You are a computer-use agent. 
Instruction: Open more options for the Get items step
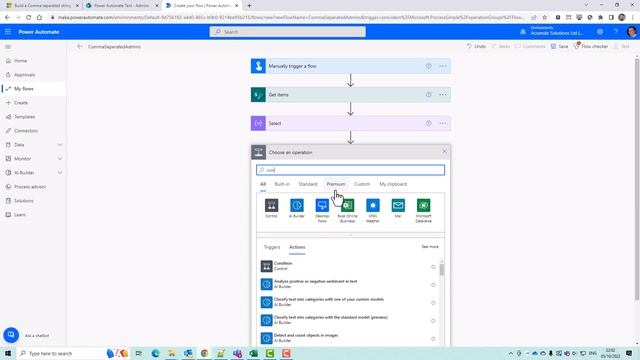coord(442,95)
